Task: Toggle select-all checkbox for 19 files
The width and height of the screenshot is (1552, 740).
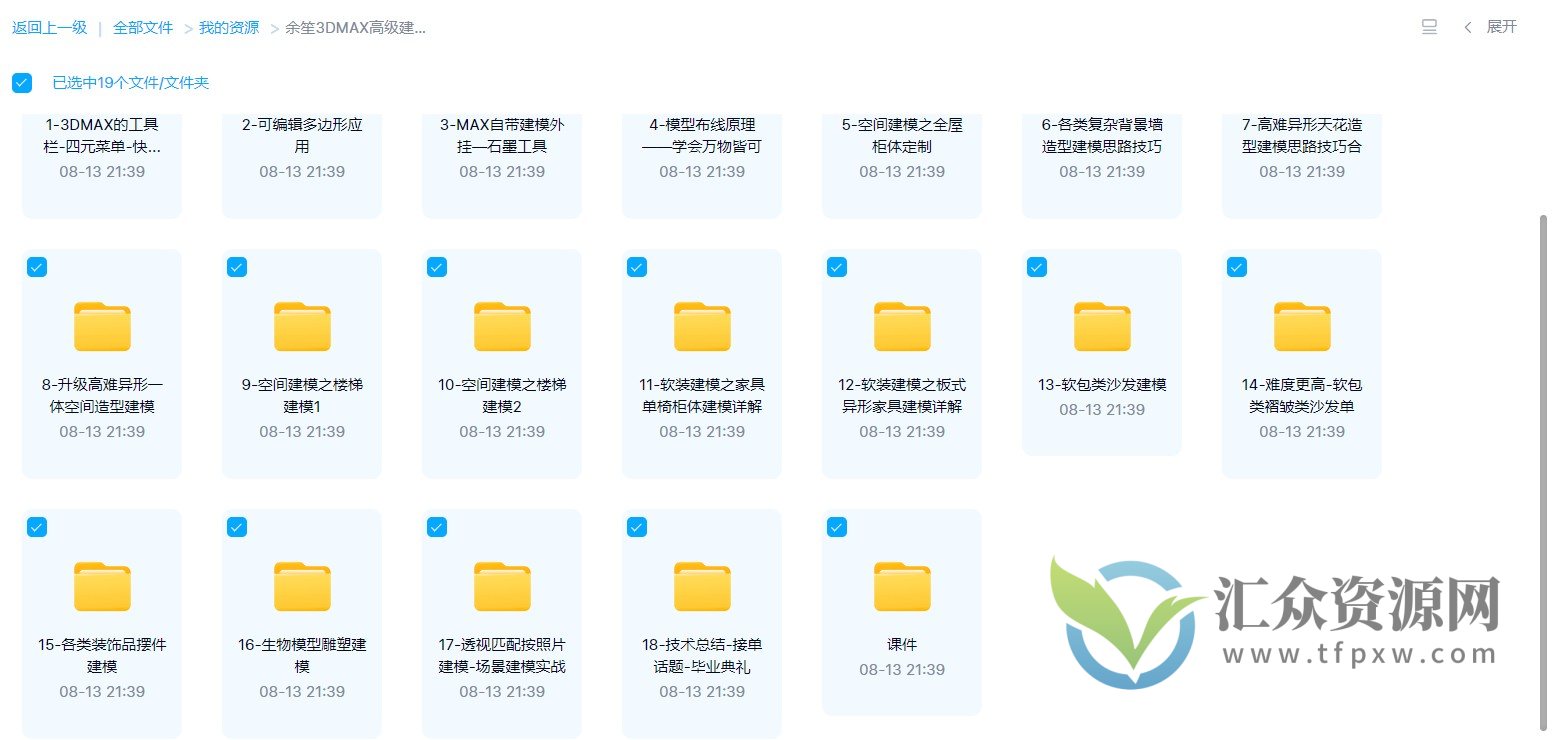Action: tap(22, 83)
